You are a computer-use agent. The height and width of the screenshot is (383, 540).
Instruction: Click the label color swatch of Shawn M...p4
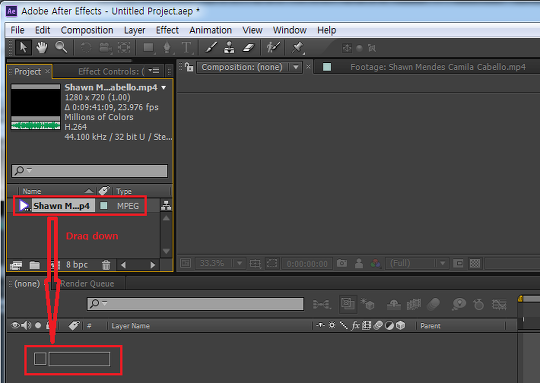pos(103,206)
